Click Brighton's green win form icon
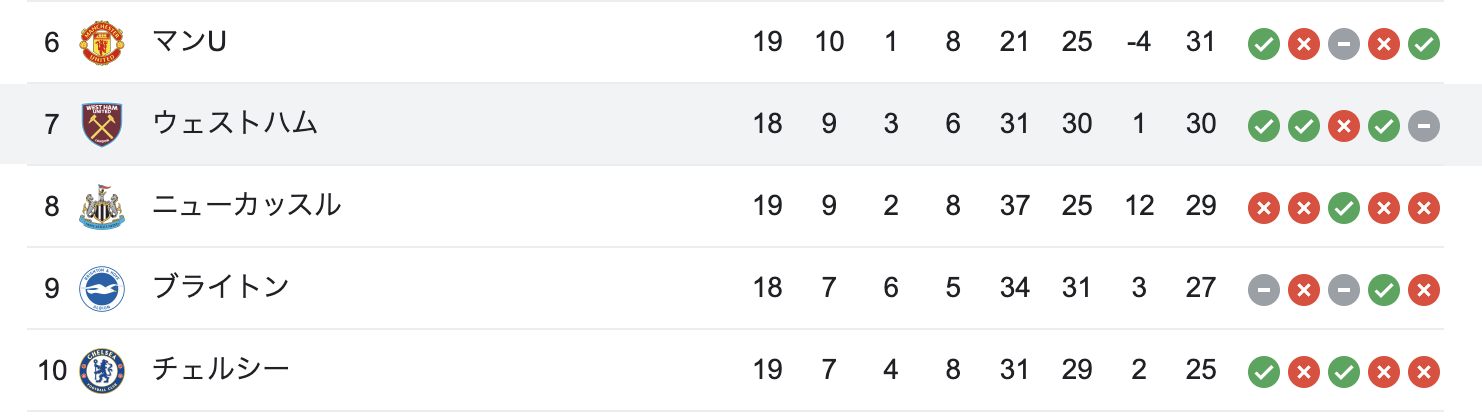Screen dimensions: 1482x416 click(1384, 290)
